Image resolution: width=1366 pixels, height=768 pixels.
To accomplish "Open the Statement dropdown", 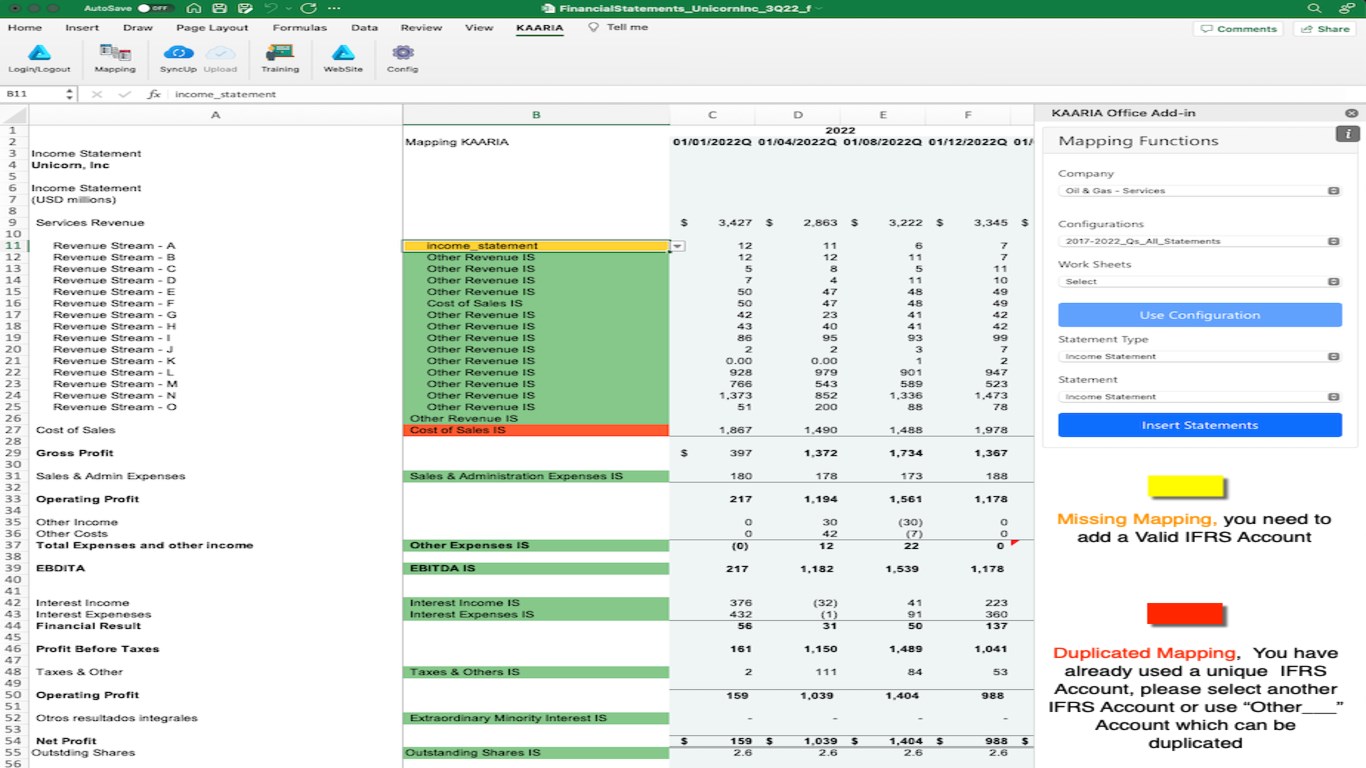I will click(x=1200, y=396).
